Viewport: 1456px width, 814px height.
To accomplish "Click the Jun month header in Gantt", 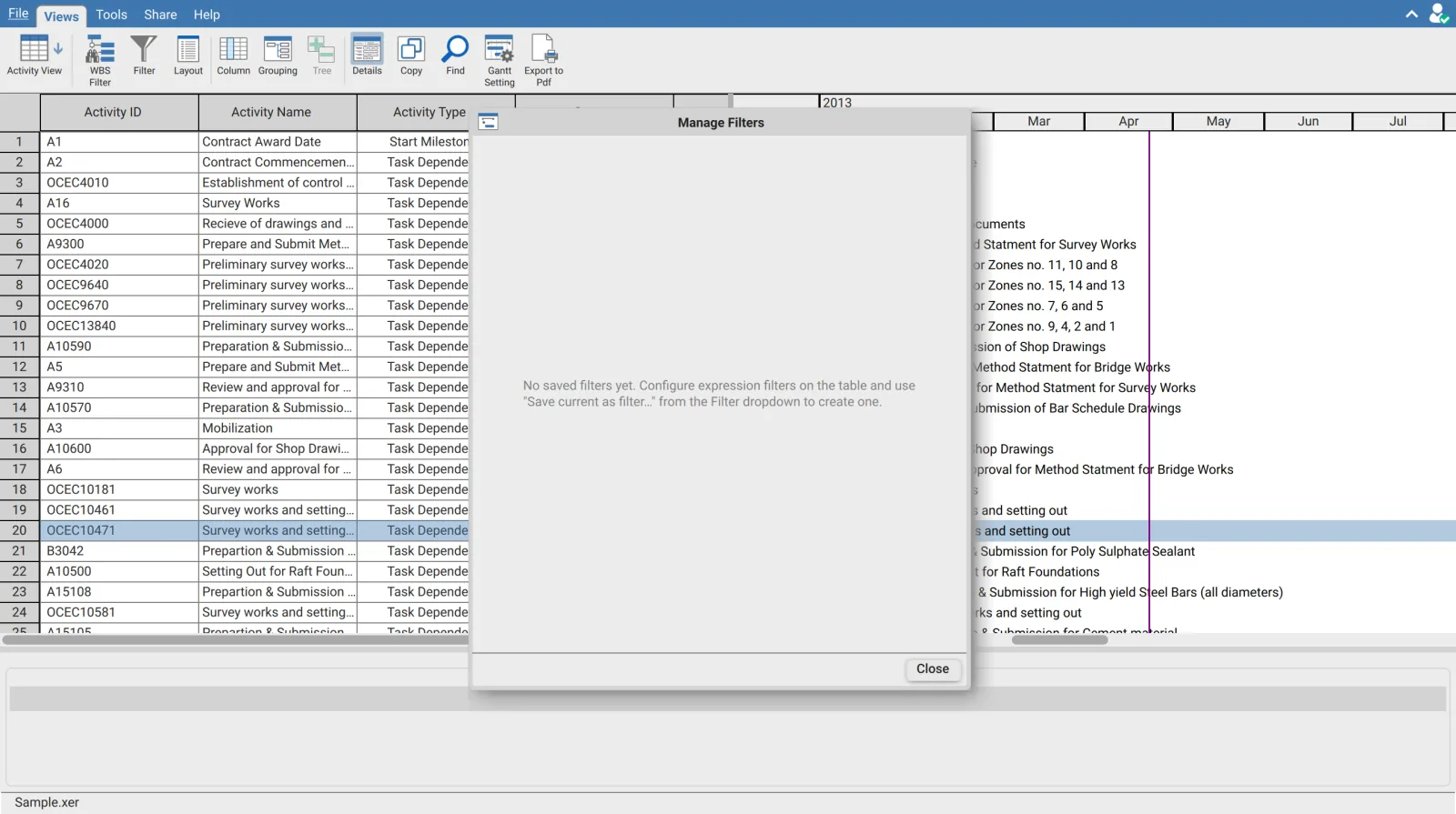I will coord(1308,121).
